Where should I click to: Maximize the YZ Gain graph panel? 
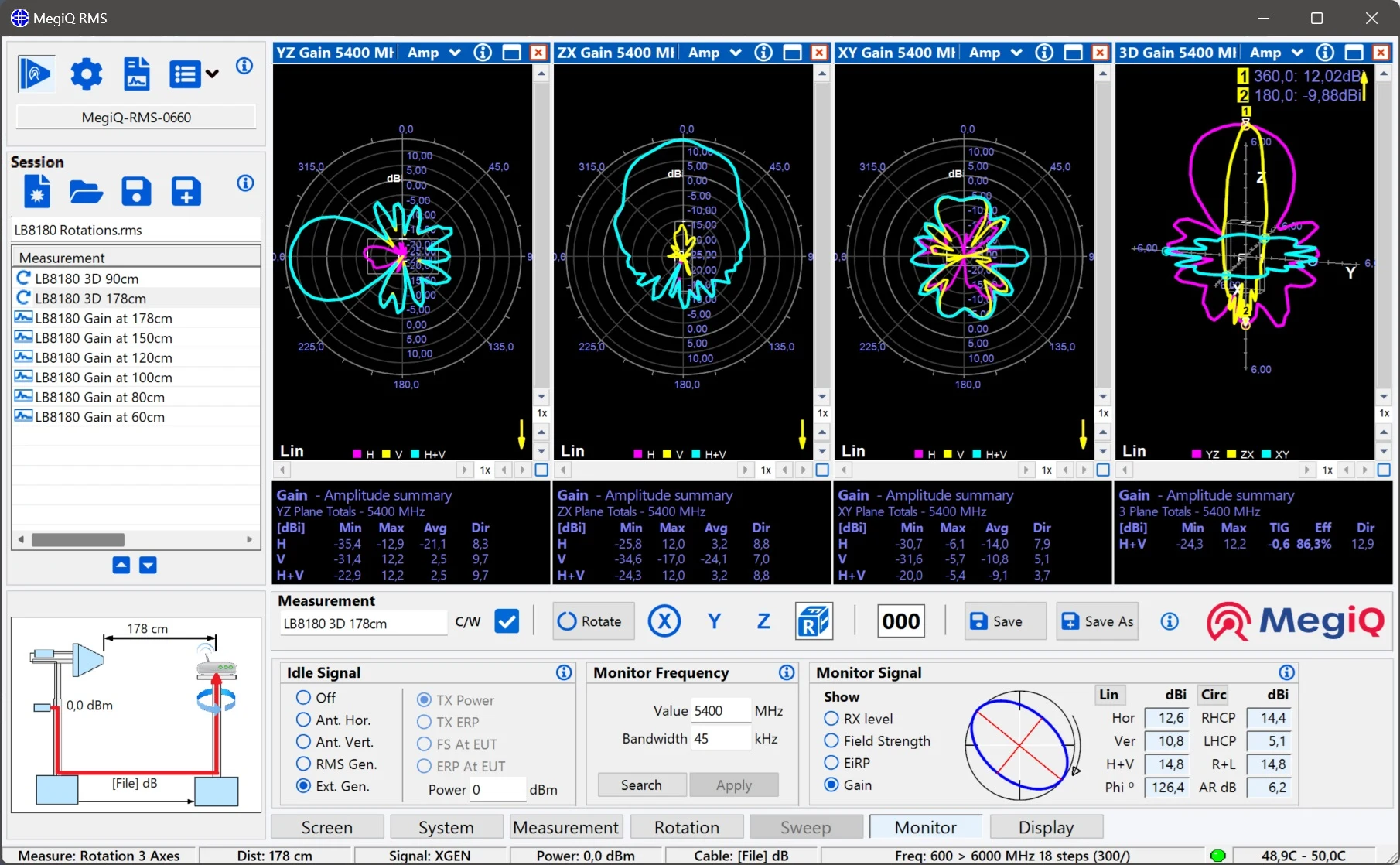point(511,53)
